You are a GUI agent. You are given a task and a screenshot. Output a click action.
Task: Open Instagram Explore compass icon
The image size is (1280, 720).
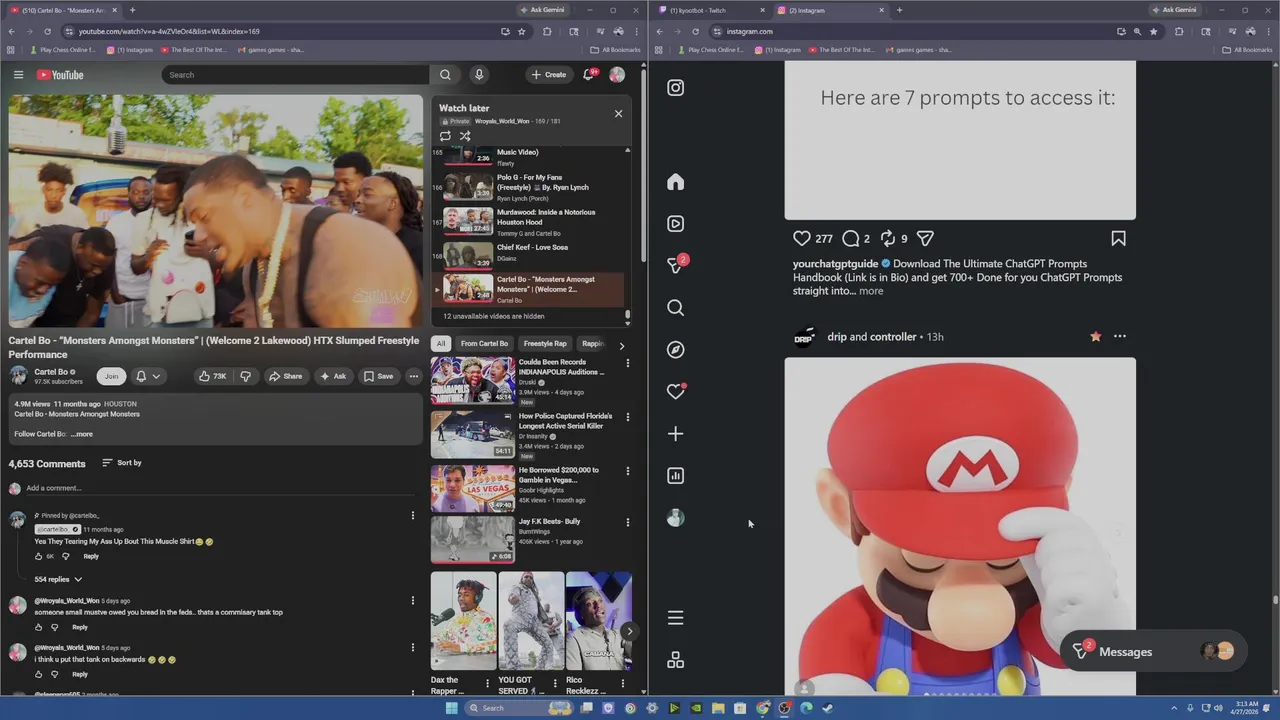click(x=676, y=350)
